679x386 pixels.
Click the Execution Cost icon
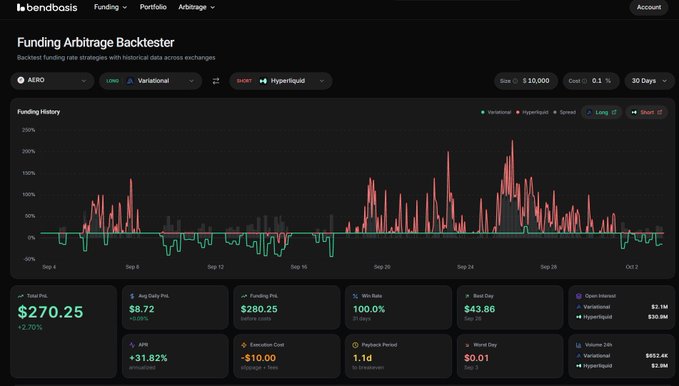point(244,345)
